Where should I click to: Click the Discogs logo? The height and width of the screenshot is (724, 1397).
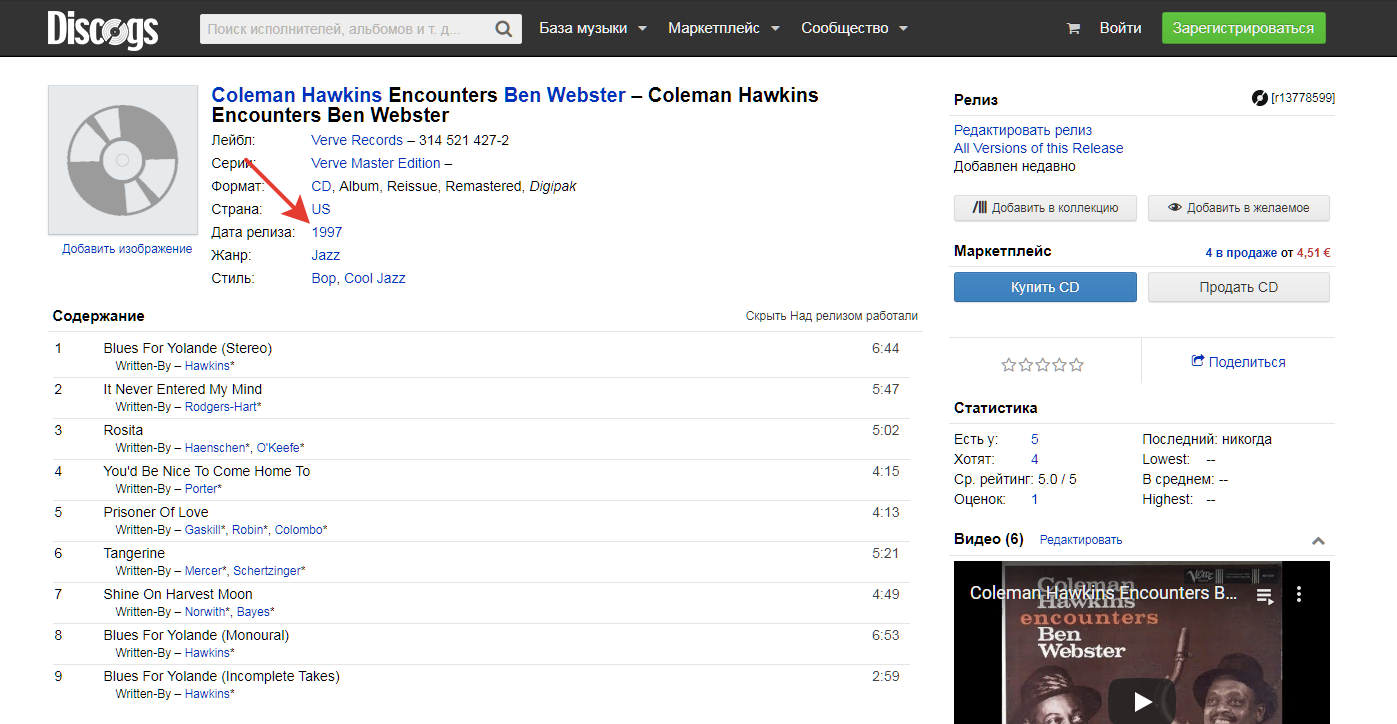coord(103,29)
